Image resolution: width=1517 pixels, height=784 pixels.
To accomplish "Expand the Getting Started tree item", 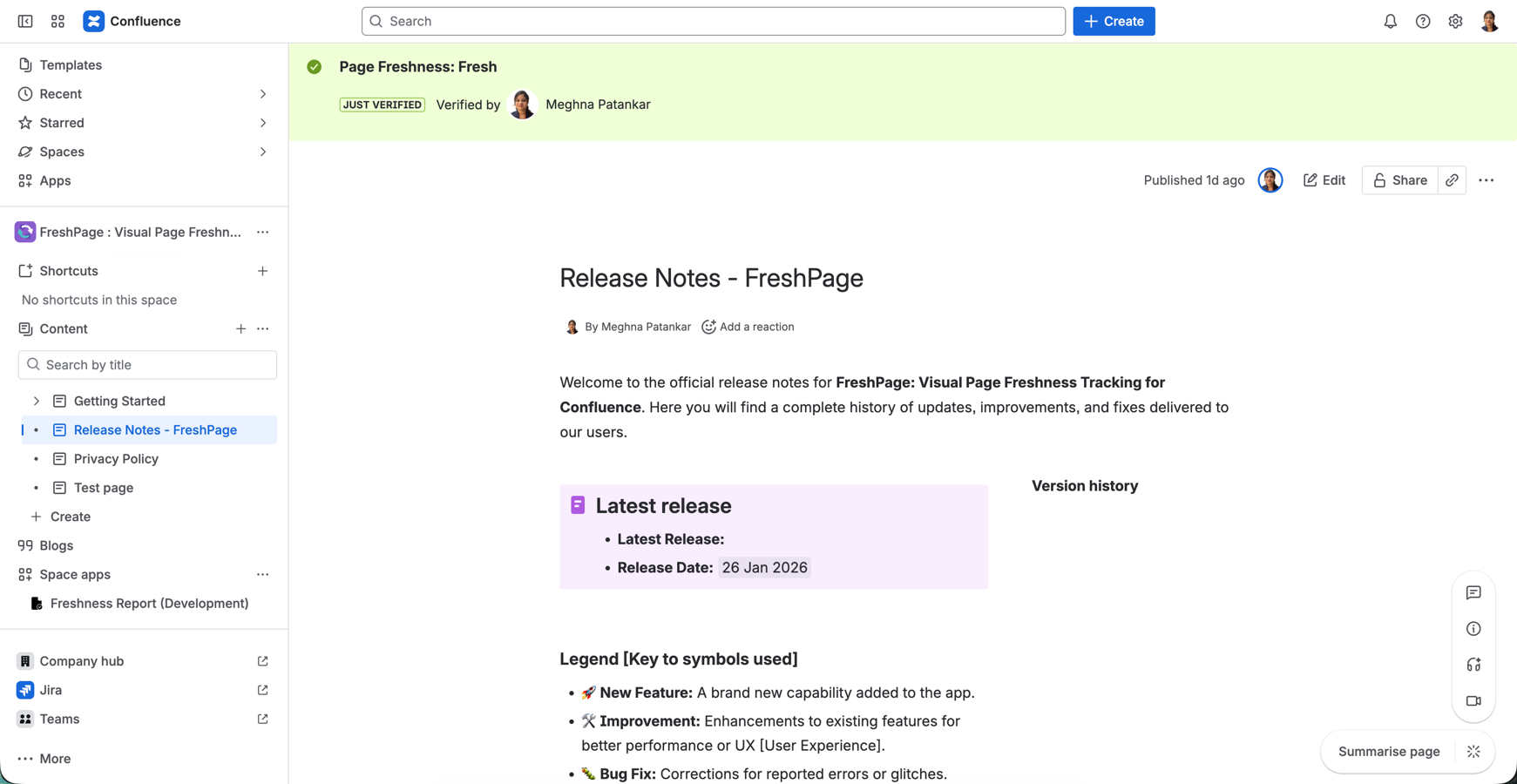I will (37, 401).
